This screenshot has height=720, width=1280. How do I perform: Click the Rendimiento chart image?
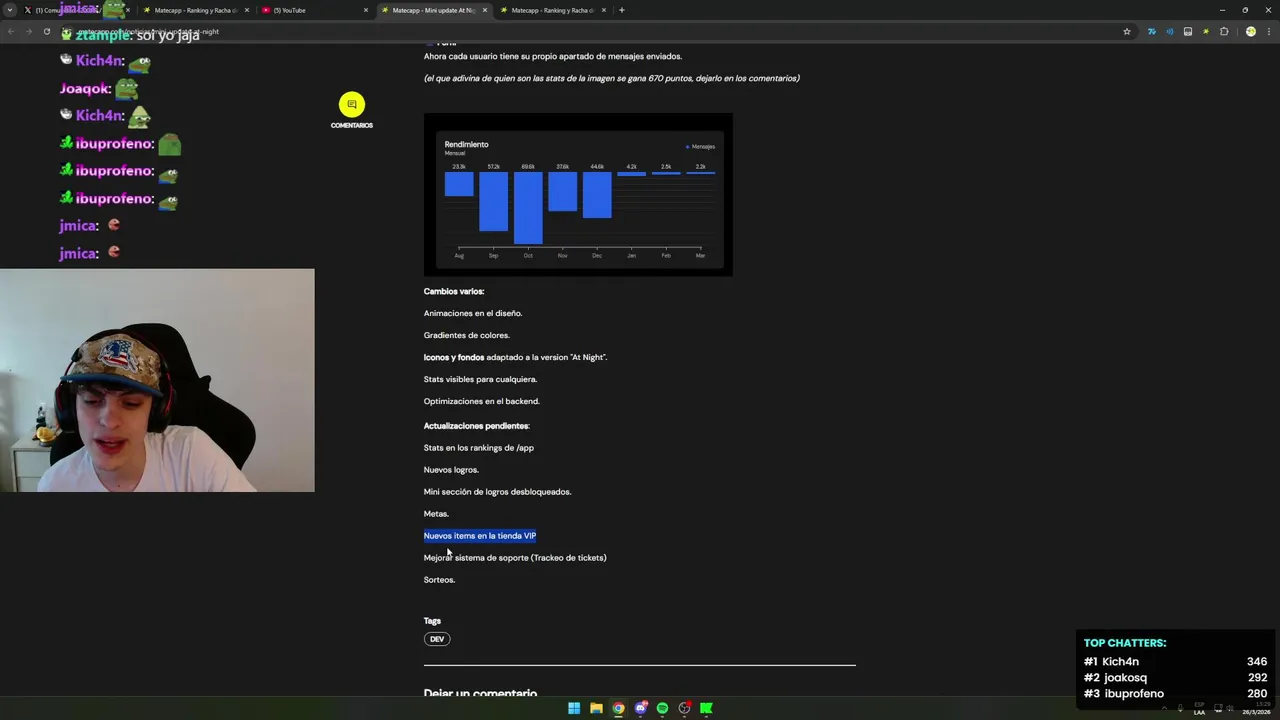click(578, 194)
